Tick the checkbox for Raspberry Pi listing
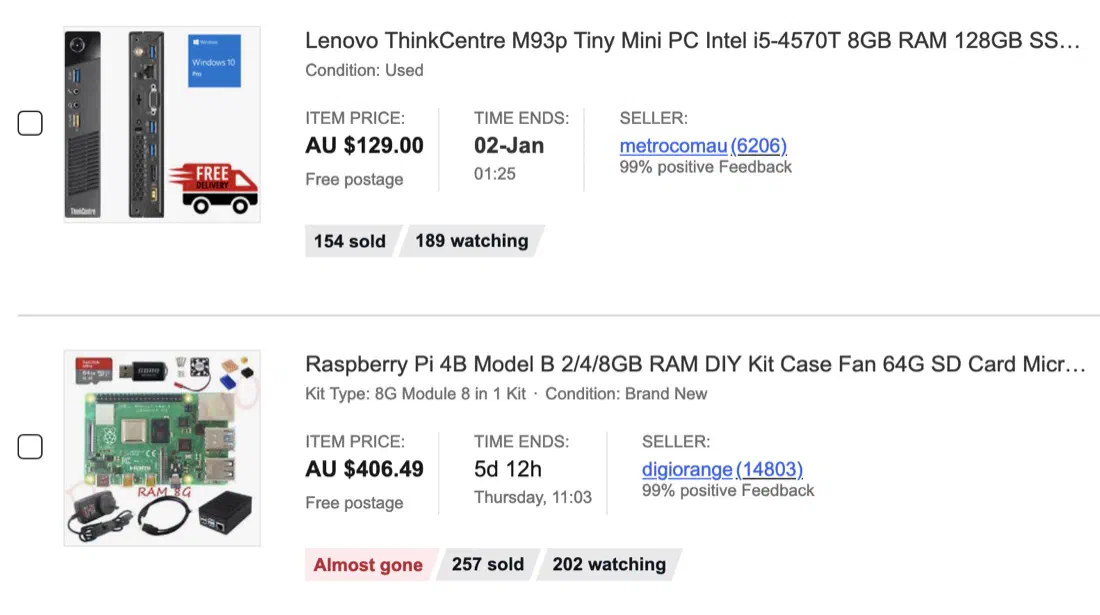Image resolution: width=1100 pixels, height=615 pixels. 30,447
